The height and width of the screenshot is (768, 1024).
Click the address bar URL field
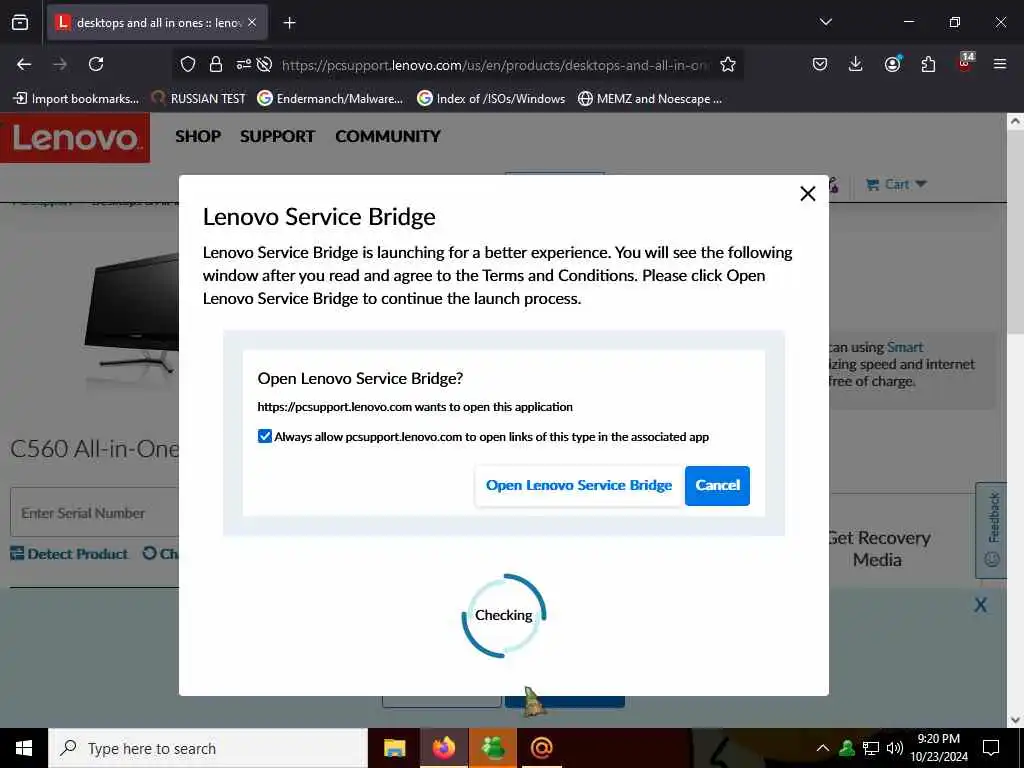[x=495, y=65]
